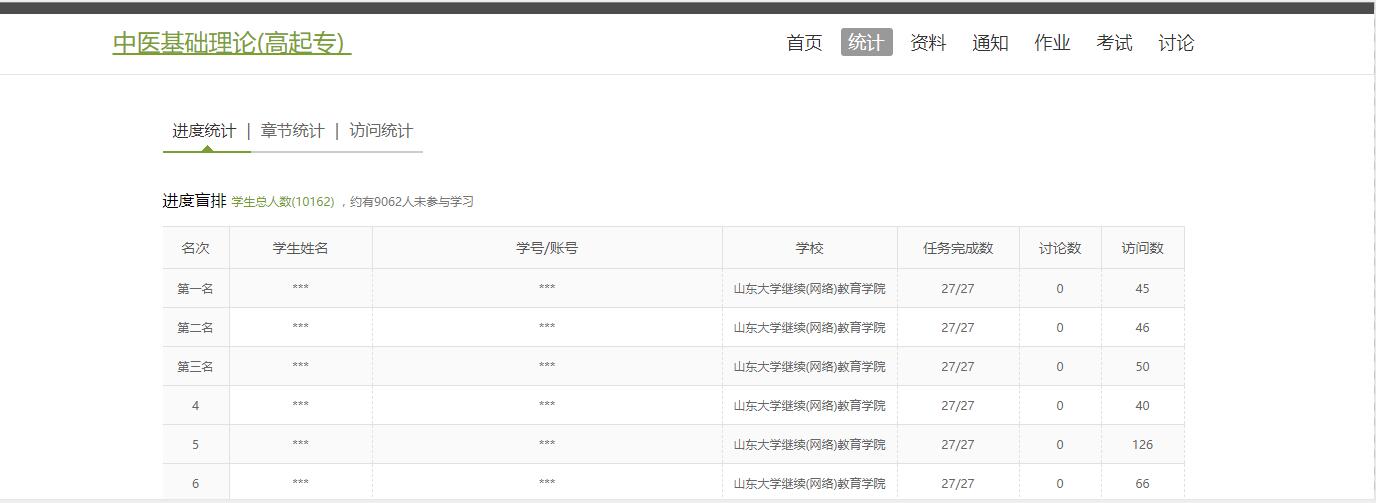Open the 讨论 navigation item
This screenshot has width=1376, height=503.
(x=1176, y=43)
